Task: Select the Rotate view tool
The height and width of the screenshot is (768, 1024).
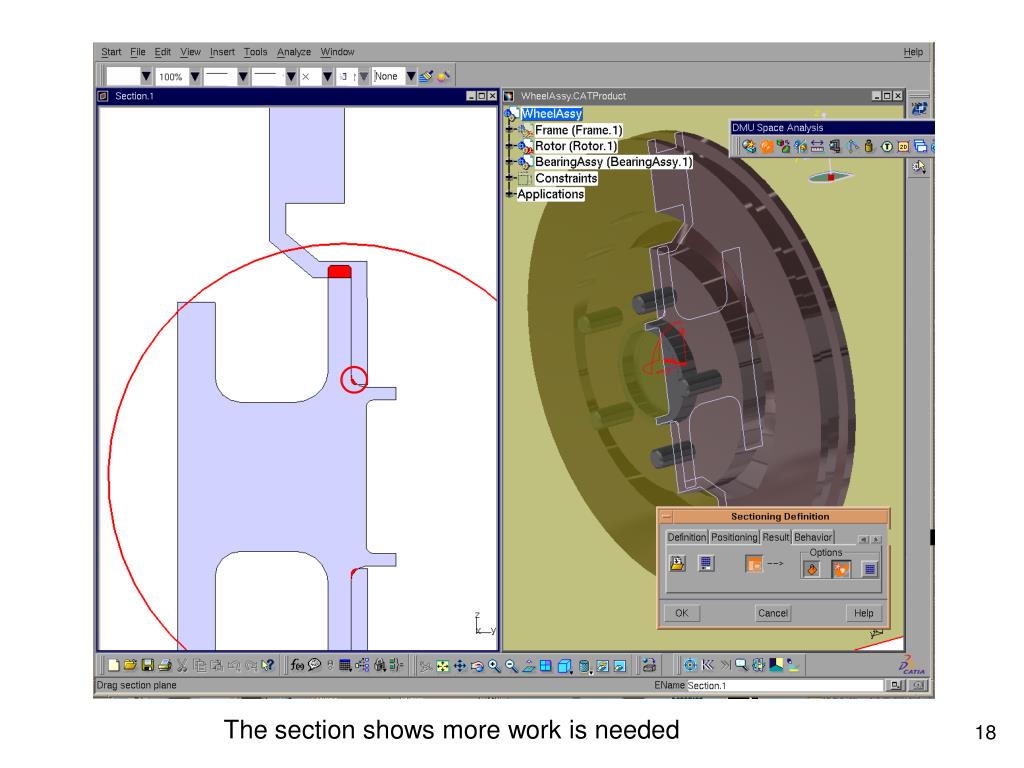Action: pos(477,666)
